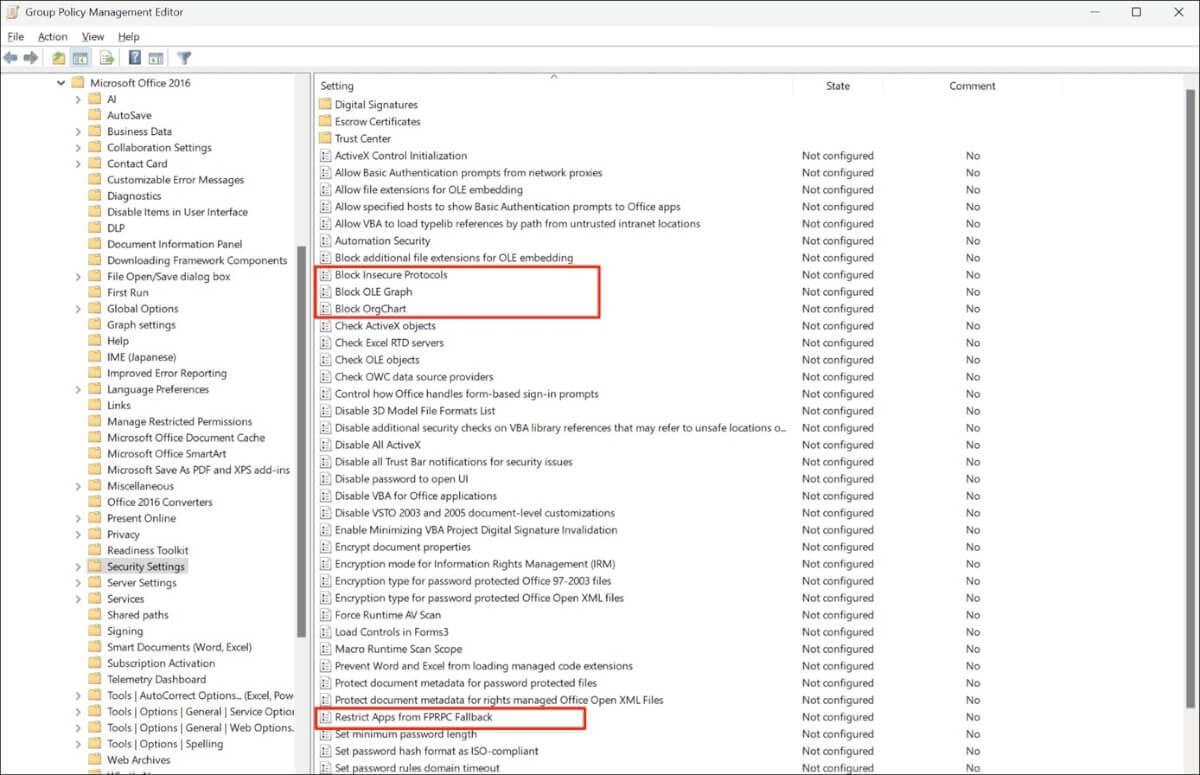Expand the Collaboration Settings node

point(79,147)
